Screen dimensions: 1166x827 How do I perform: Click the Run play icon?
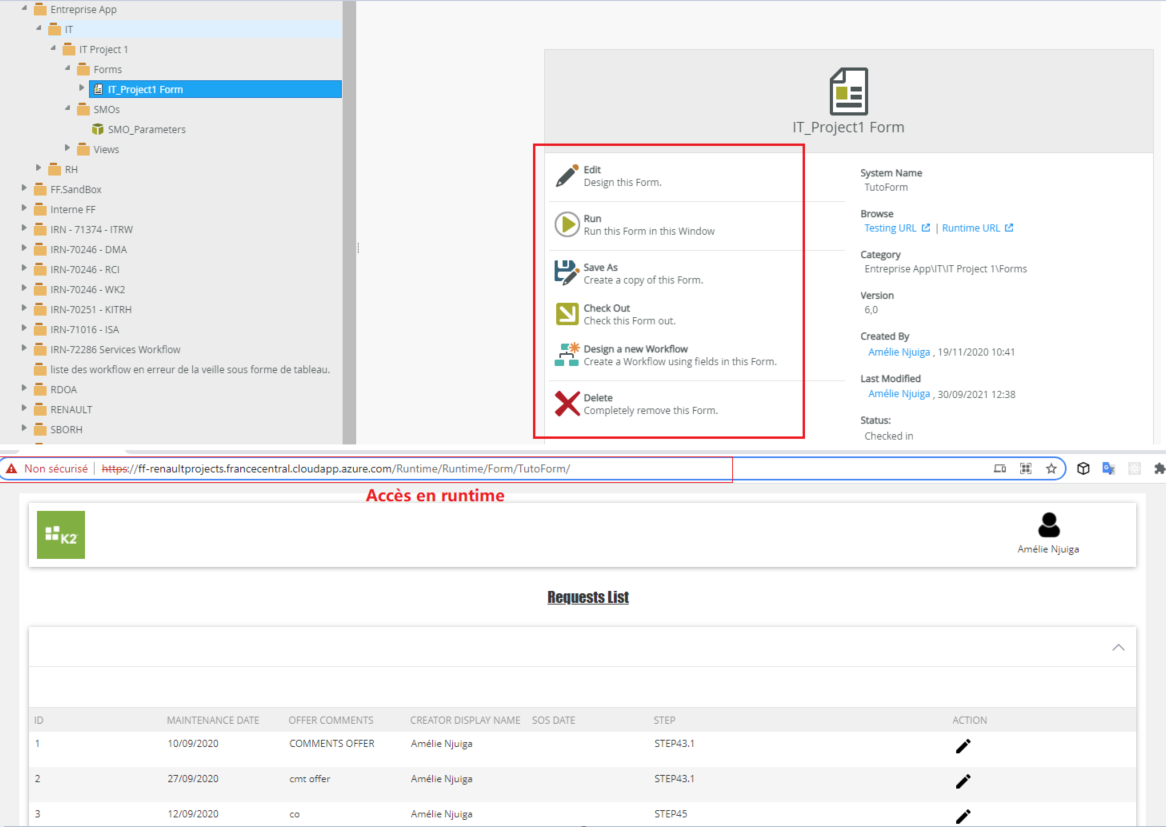(x=567, y=224)
